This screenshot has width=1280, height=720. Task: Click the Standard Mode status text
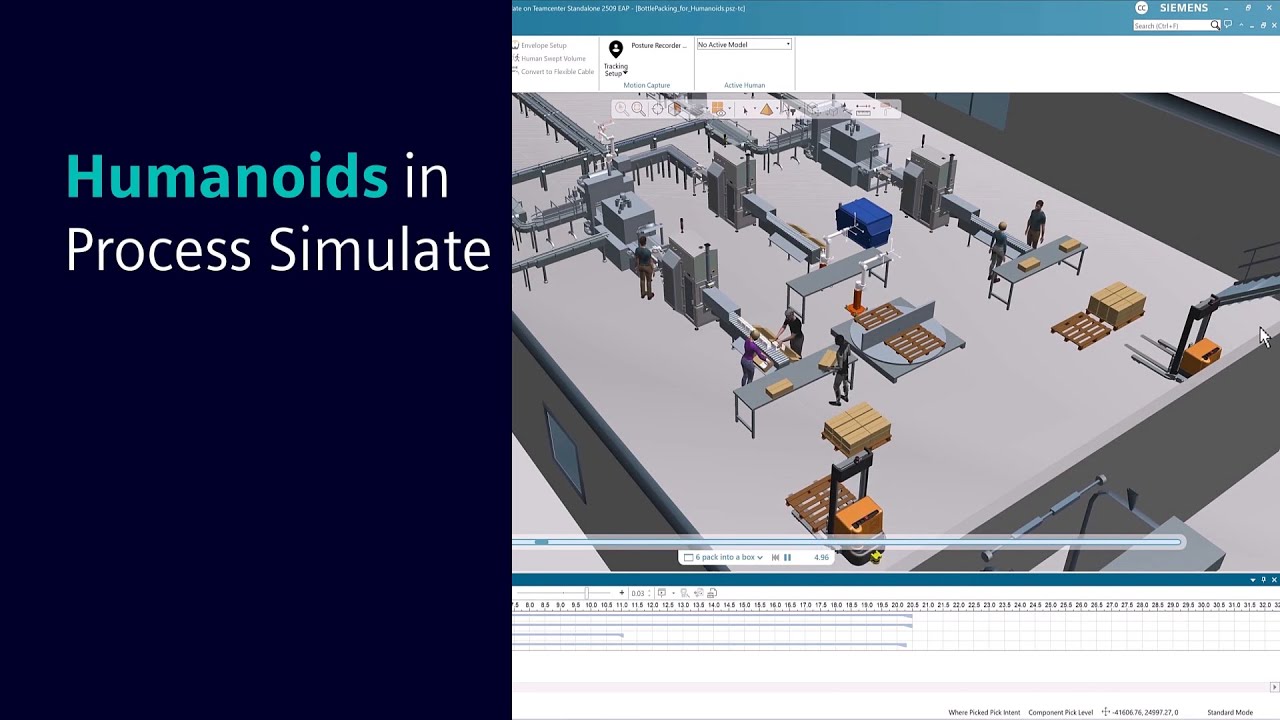(x=1230, y=712)
